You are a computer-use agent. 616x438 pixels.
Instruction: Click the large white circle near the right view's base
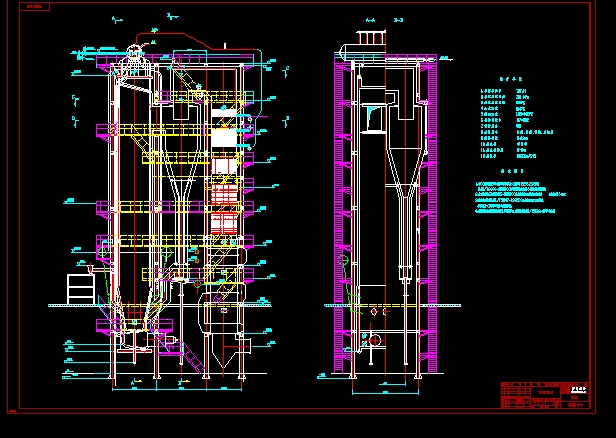375,340
